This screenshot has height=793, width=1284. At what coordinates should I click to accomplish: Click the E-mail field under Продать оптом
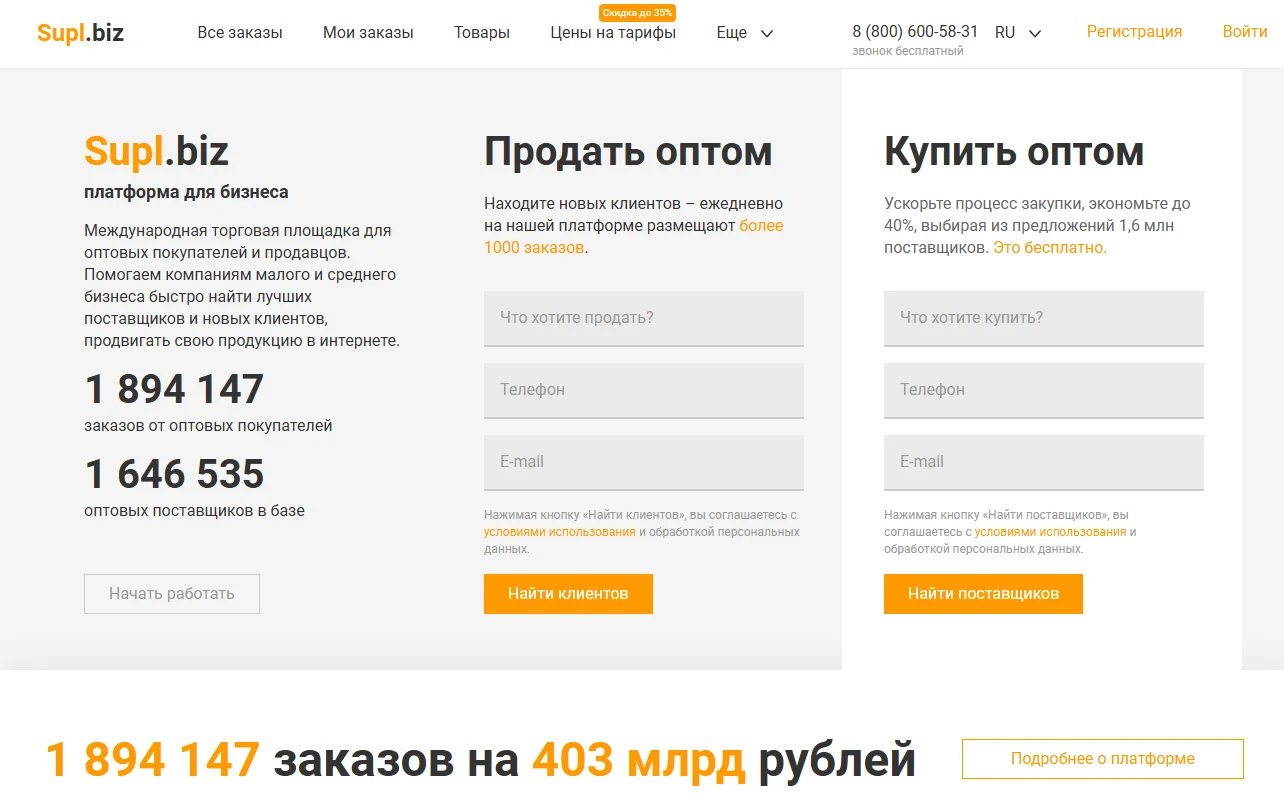[644, 462]
